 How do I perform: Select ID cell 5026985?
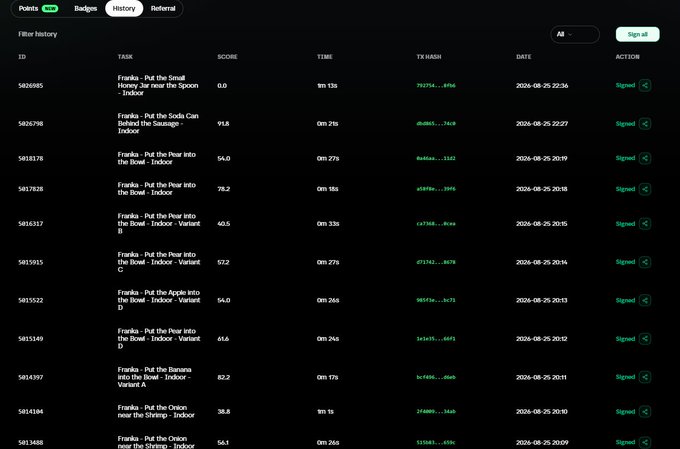pos(30,86)
